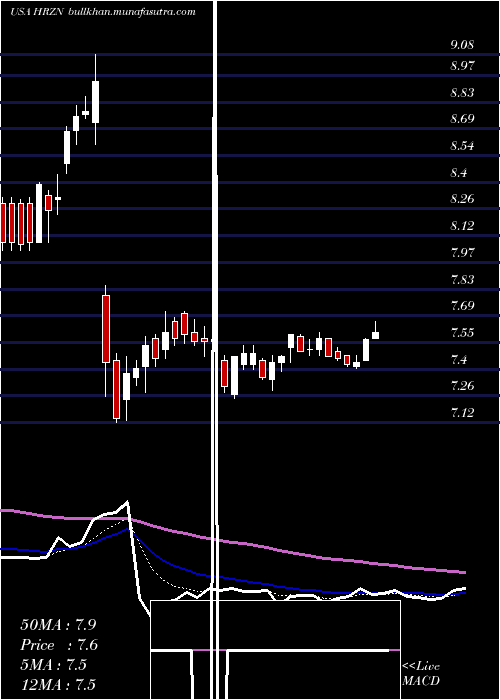Click the 8.97 price axis label
The height and width of the screenshot is (700, 500).
(462, 66)
